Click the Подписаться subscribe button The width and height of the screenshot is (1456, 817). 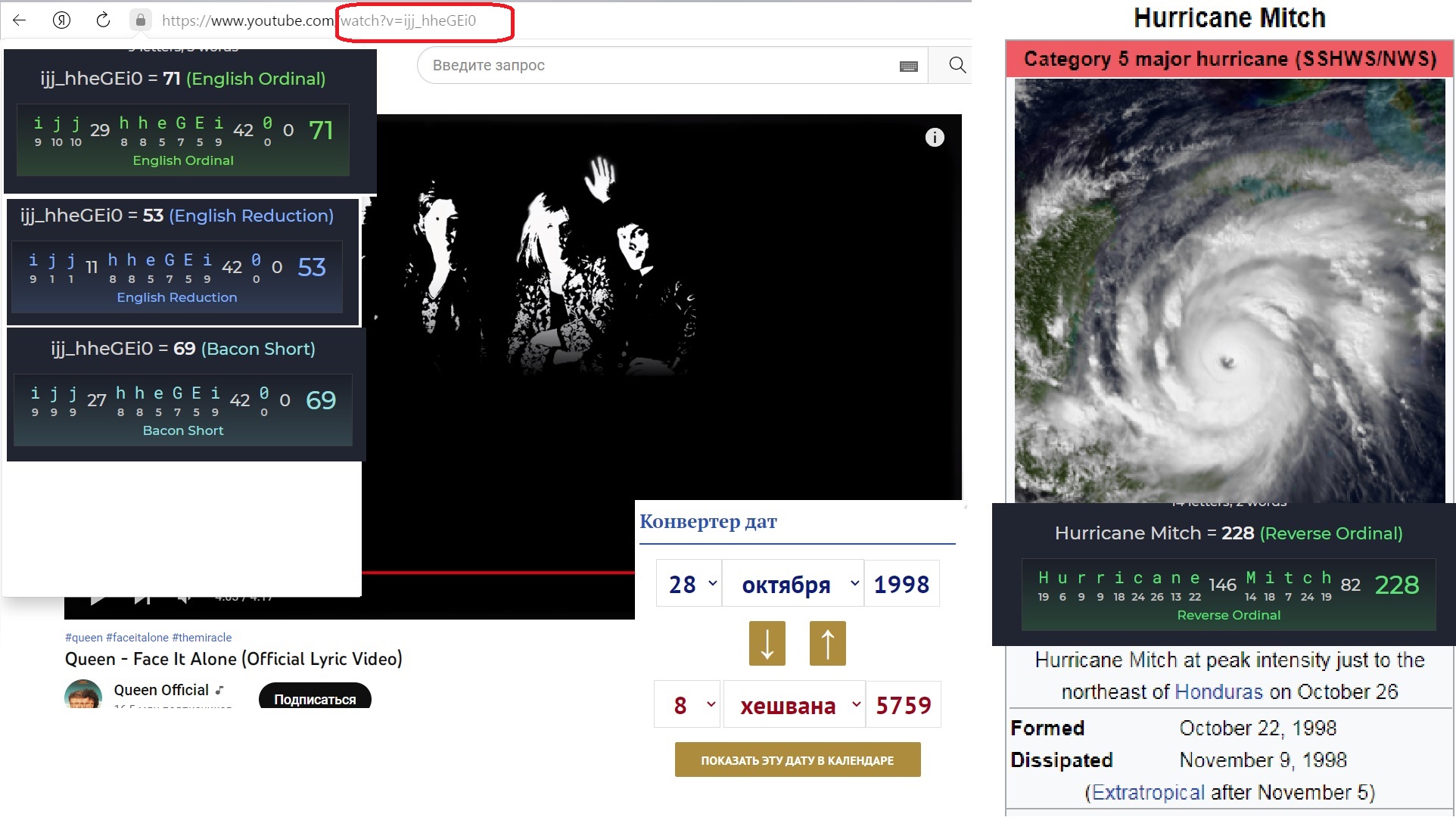(315, 696)
